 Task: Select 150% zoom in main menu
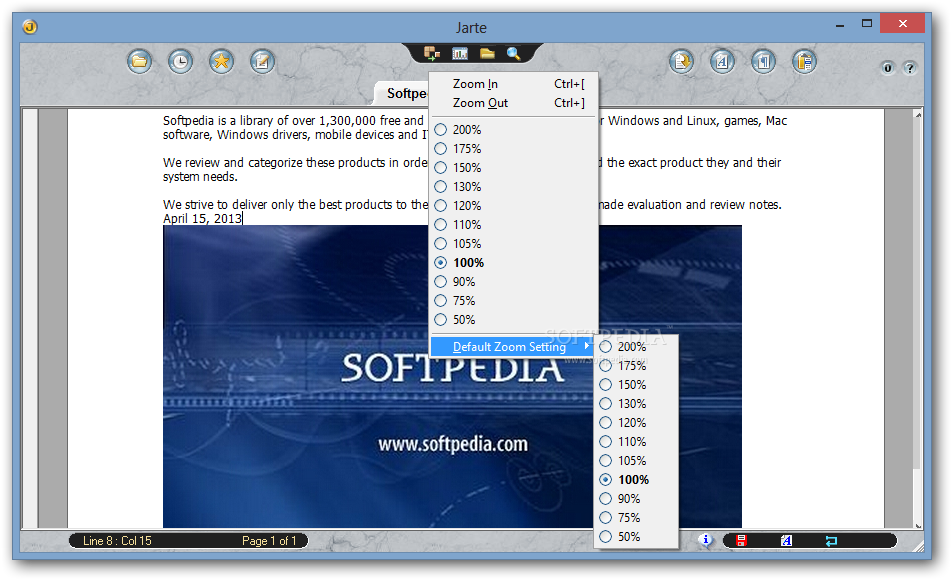(x=513, y=168)
